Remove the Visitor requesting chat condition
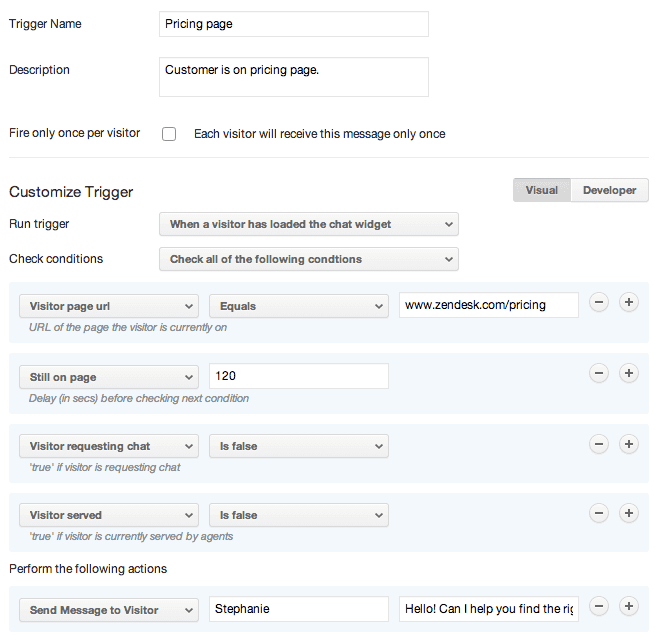656x642 pixels. pos(599,444)
